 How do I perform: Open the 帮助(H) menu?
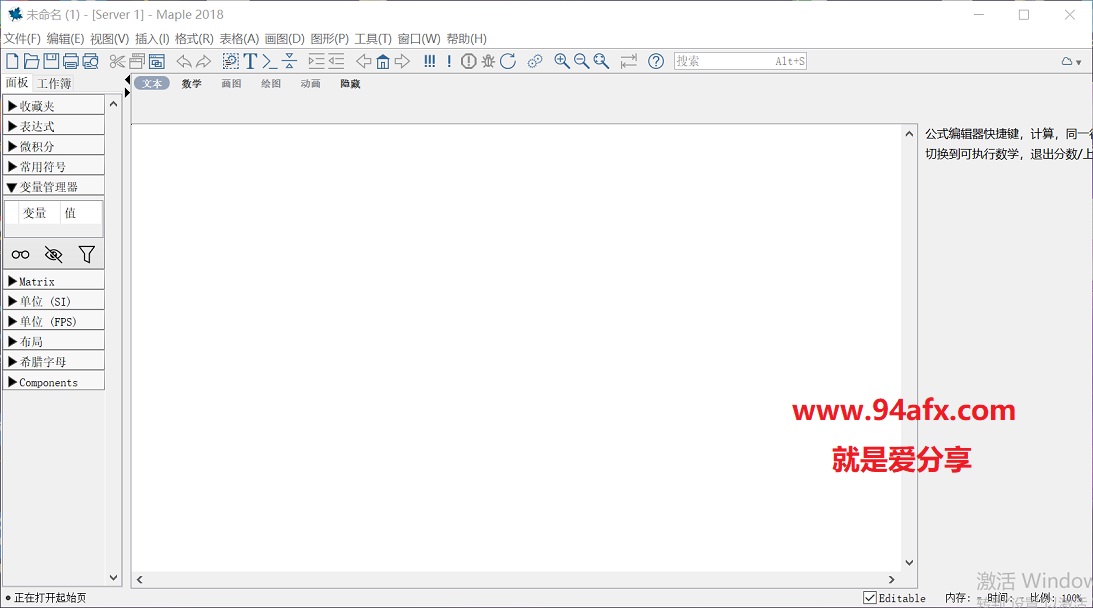(466, 38)
